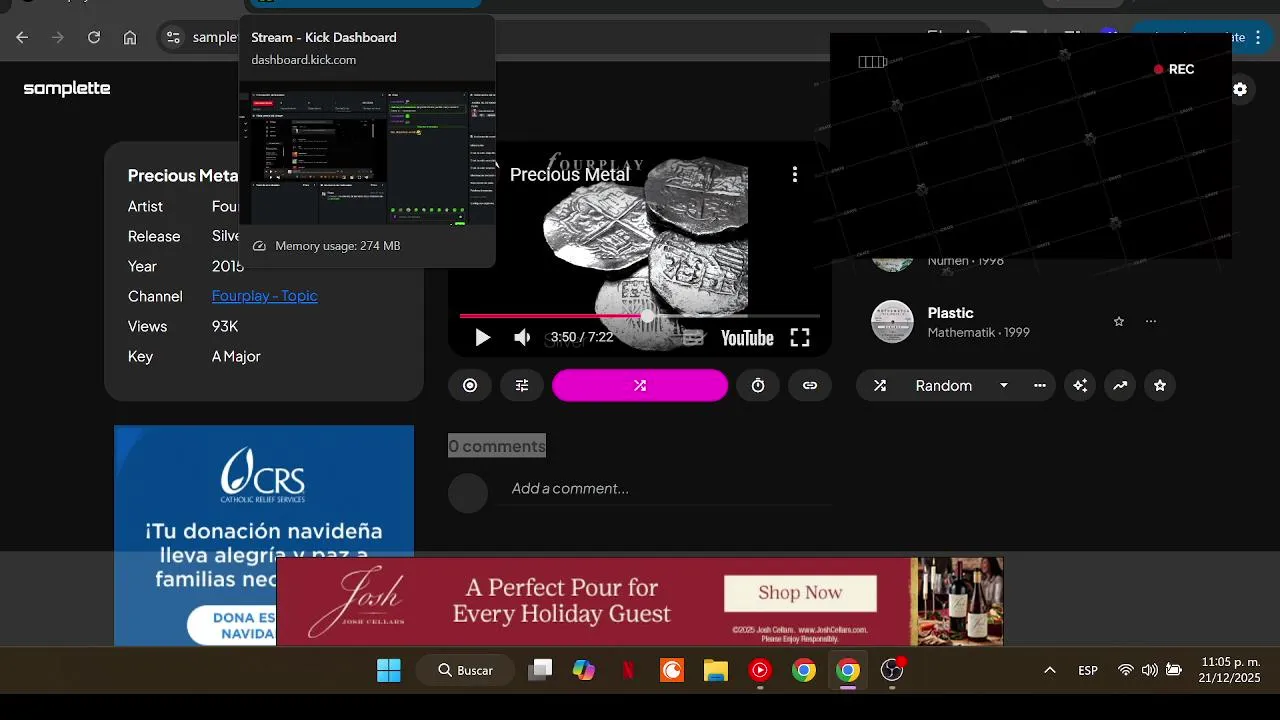Image resolution: width=1280 pixels, height=720 pixels.
Task: Click the 0 comments heading
Action: (497, 446)
